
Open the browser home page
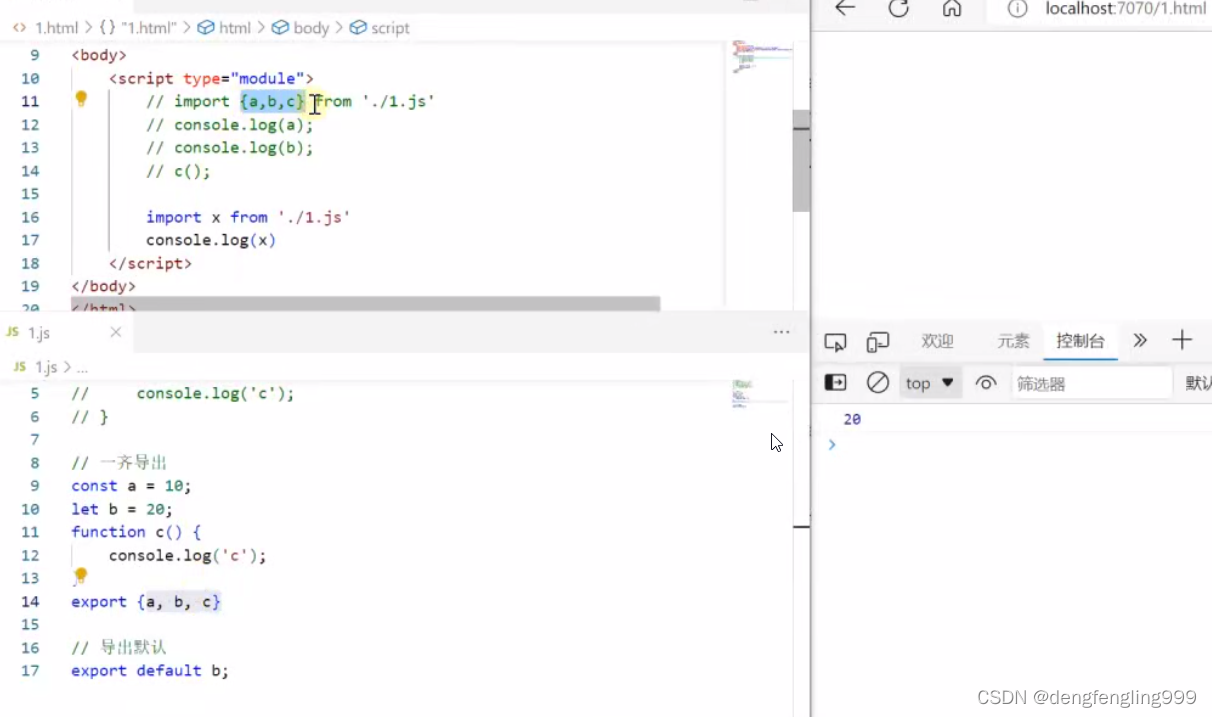coord(952,9)
